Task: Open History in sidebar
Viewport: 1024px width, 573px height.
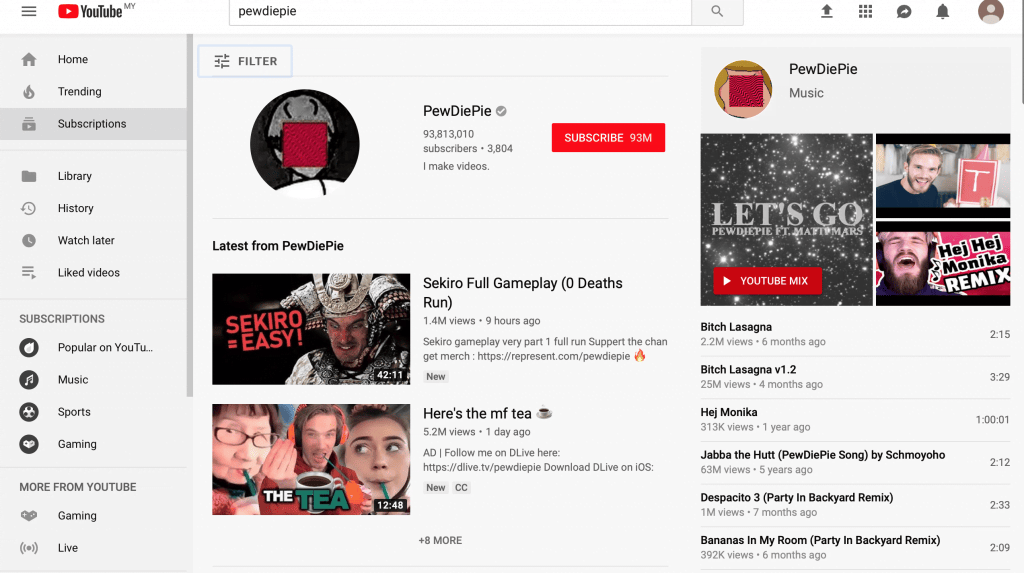Action: [93, 208]
